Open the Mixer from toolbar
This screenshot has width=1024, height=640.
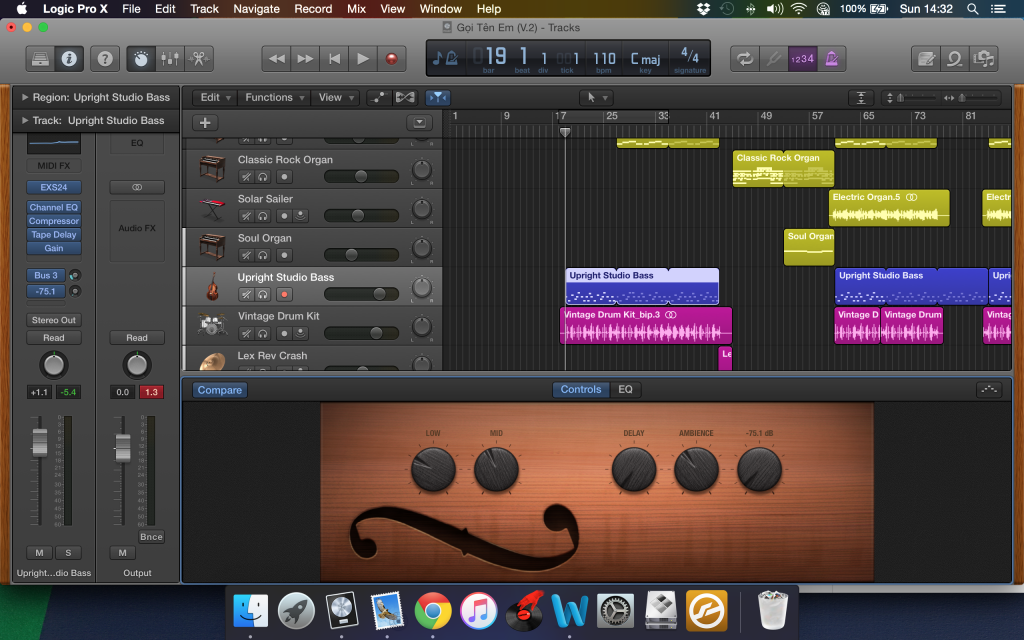(170, 59)
